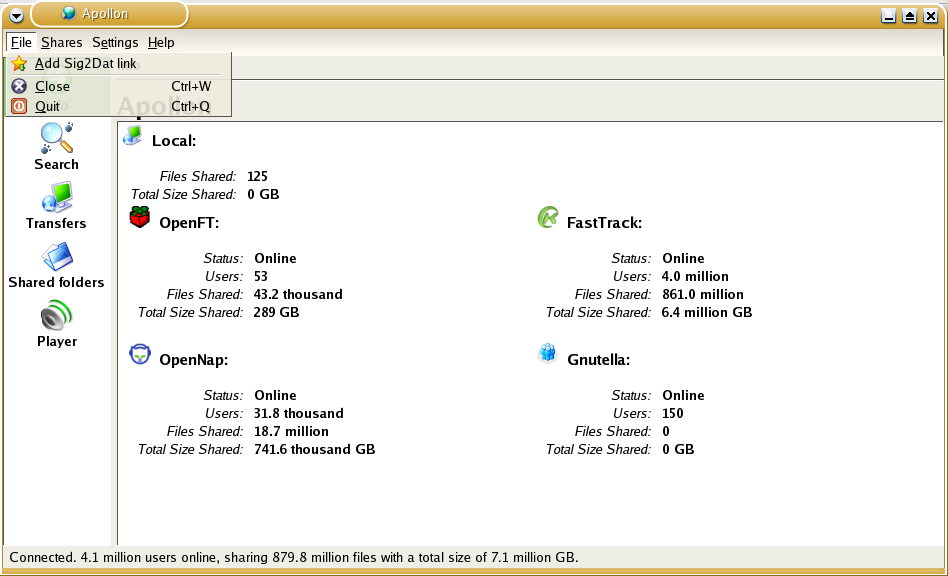Open the Help menu
Screen dimensions: 948x576
(161, 42)
